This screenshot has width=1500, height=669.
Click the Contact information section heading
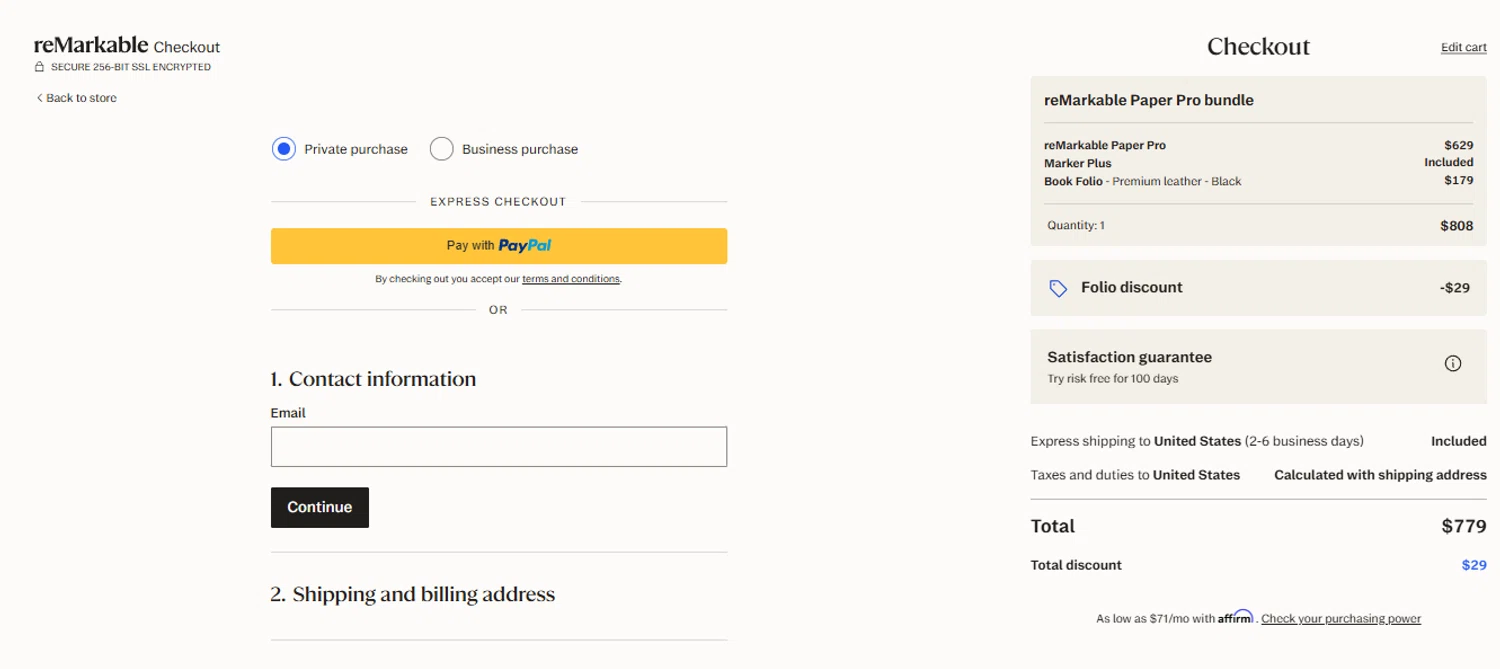click(373, 379)
